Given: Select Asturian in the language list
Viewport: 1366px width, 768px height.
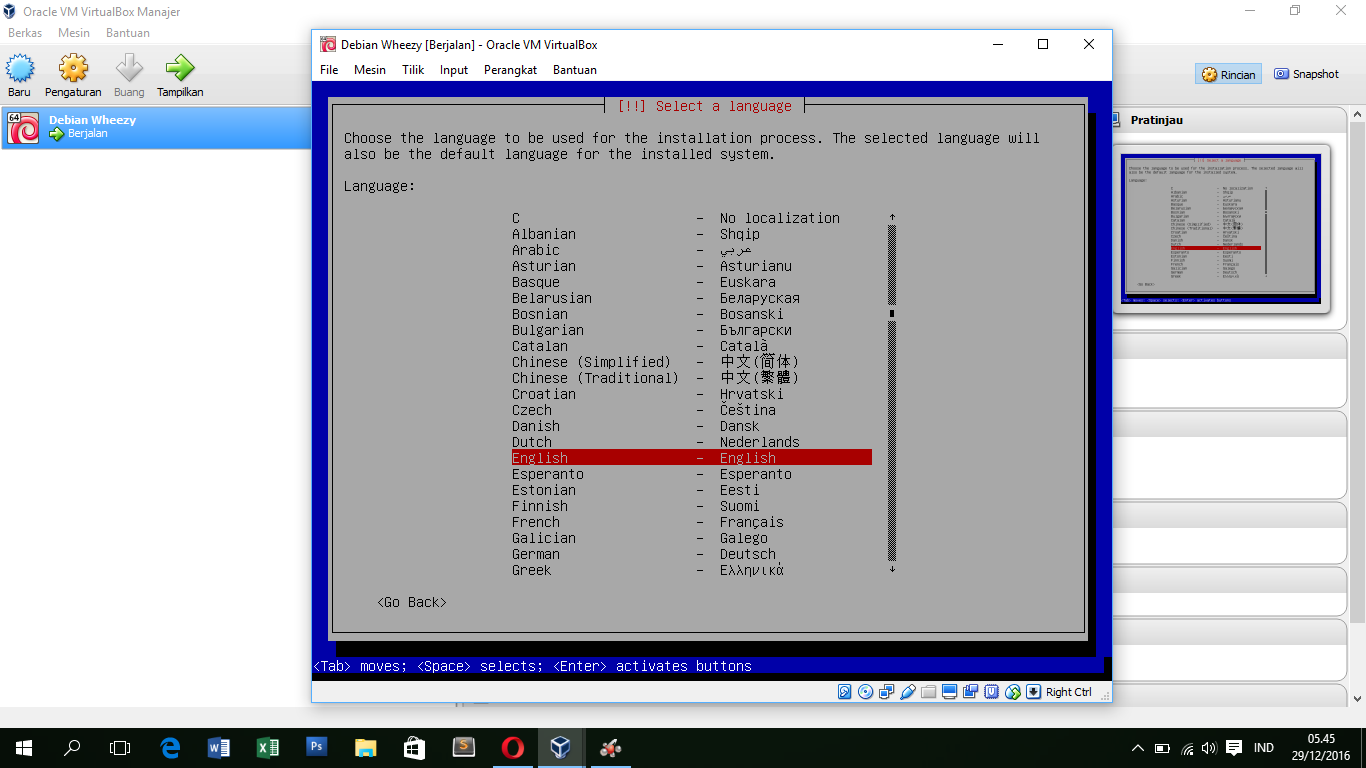Looking at the screenshot, I should [692, 266].
